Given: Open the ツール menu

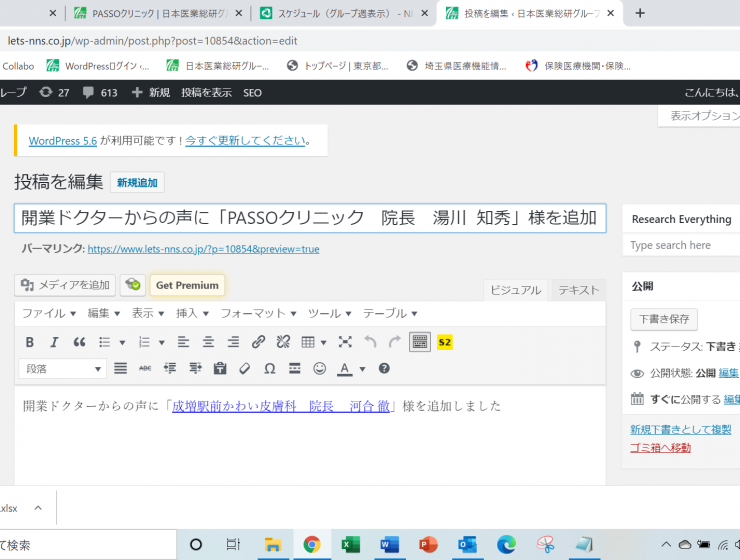Looking at the screenshot, I should click(329, 313).
